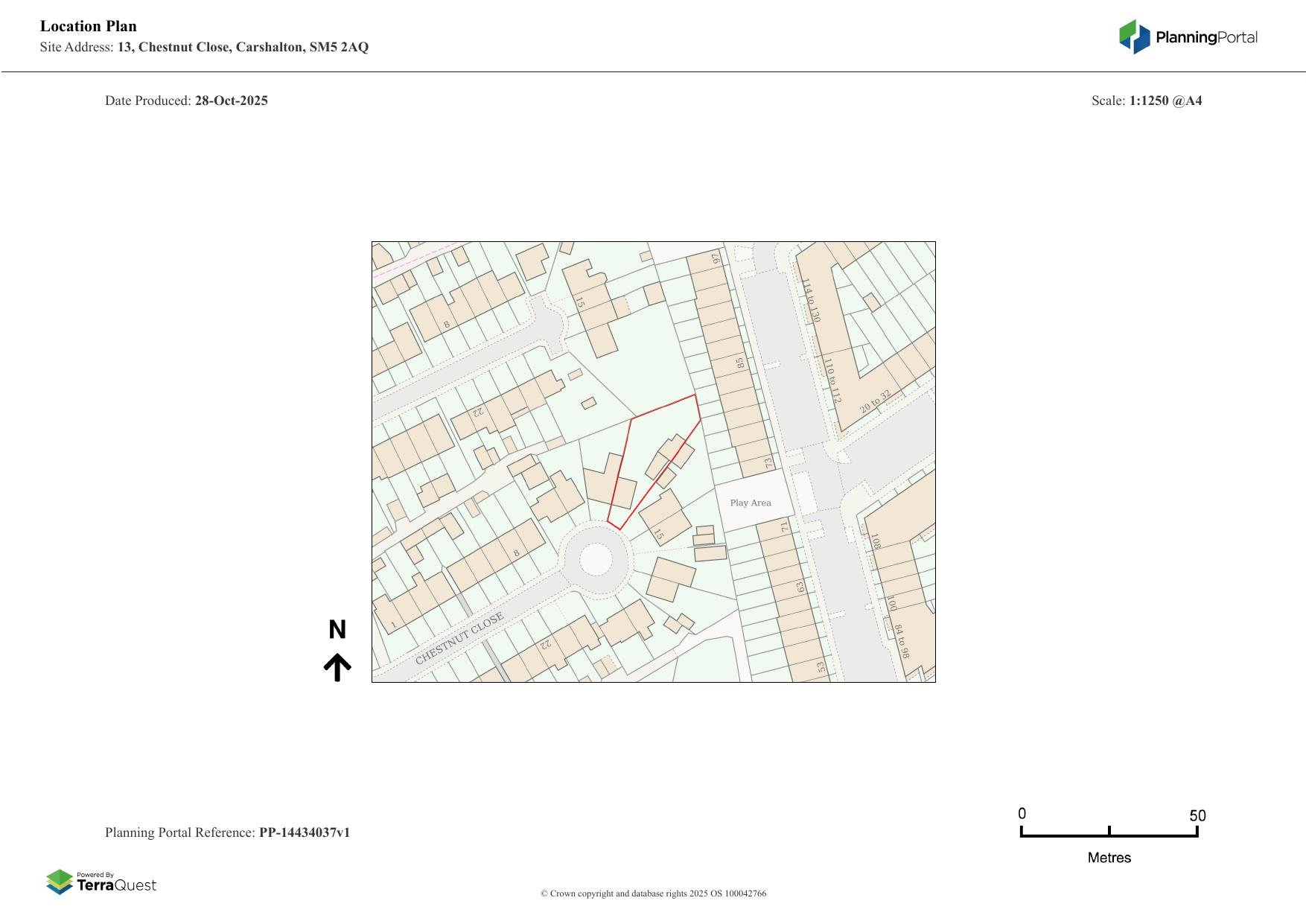Click the roundabout centre circle on the map
The width and height of the screenshot is (1306, 924).
tap(596, 559)
